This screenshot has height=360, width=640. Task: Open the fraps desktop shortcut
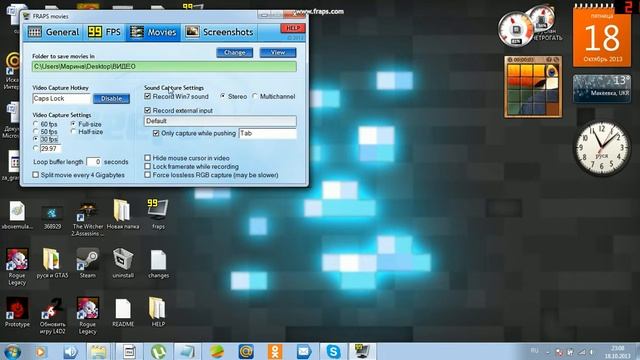click(158, 214)
